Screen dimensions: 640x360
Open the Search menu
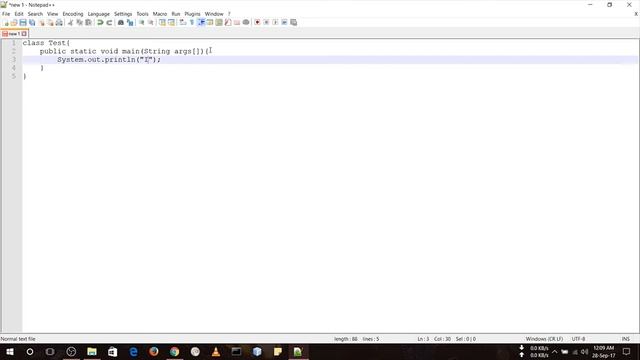point(35,14)
